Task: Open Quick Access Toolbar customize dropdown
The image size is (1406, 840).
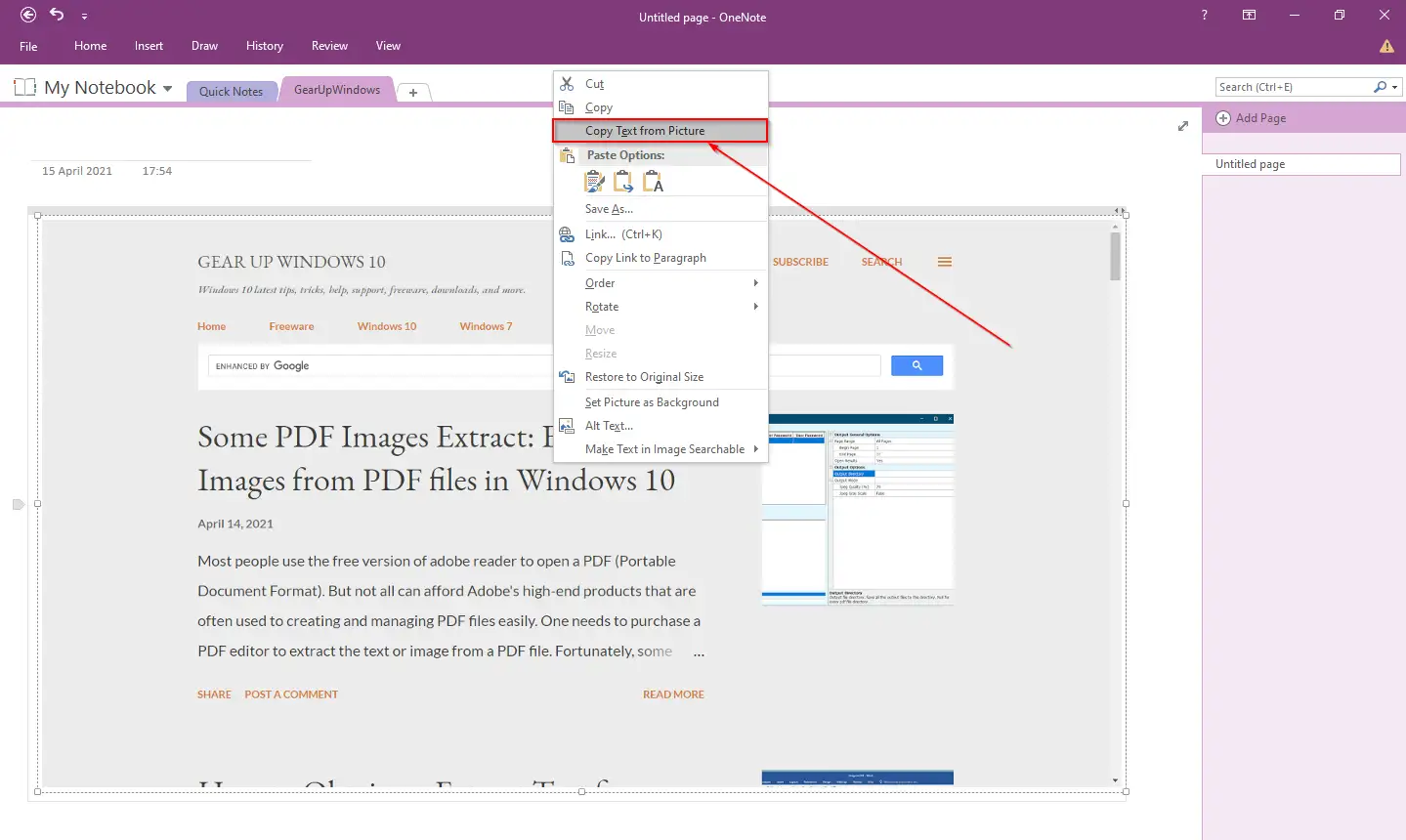Action: (85, 17)
